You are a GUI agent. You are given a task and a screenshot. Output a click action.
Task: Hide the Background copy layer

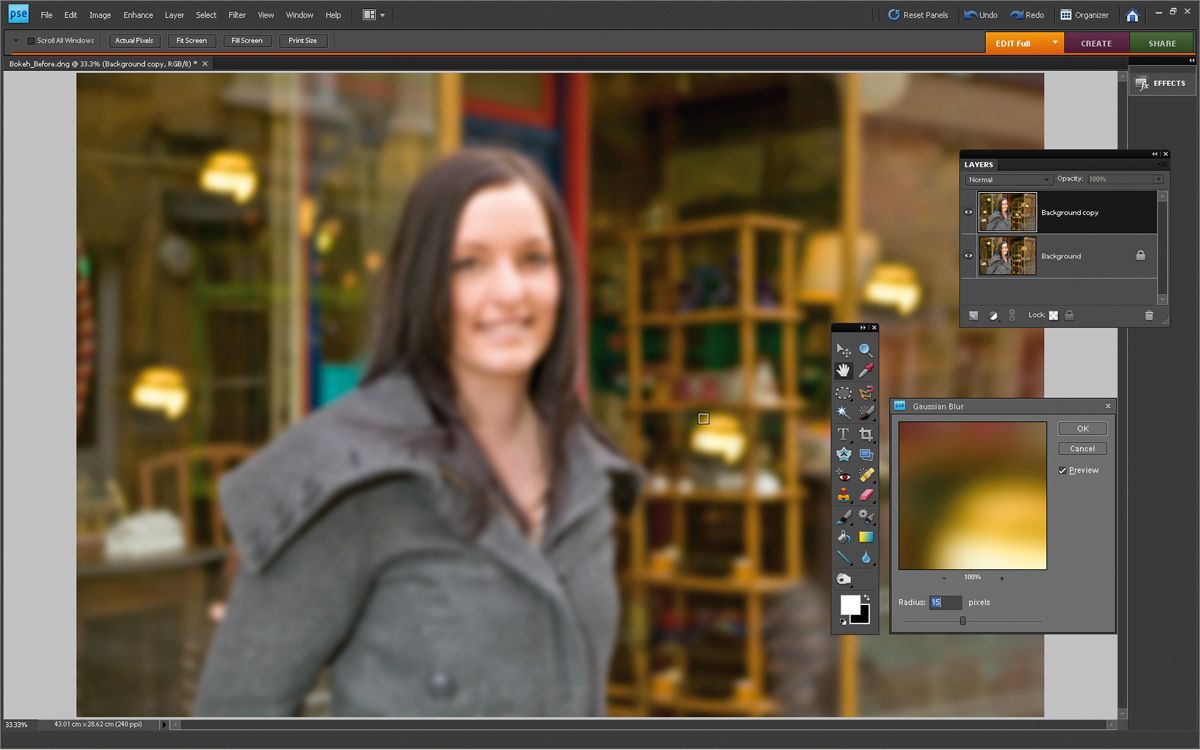coord(969,212)
